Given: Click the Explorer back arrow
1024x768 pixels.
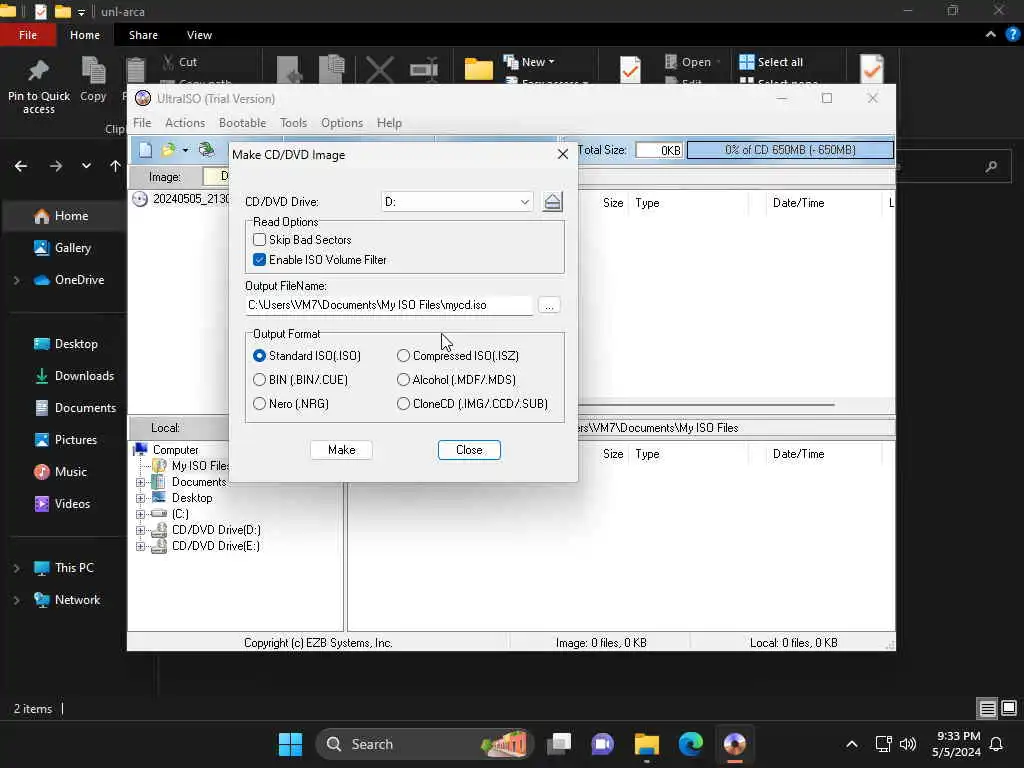Looking at the screenshot, I should pos(21,166).
